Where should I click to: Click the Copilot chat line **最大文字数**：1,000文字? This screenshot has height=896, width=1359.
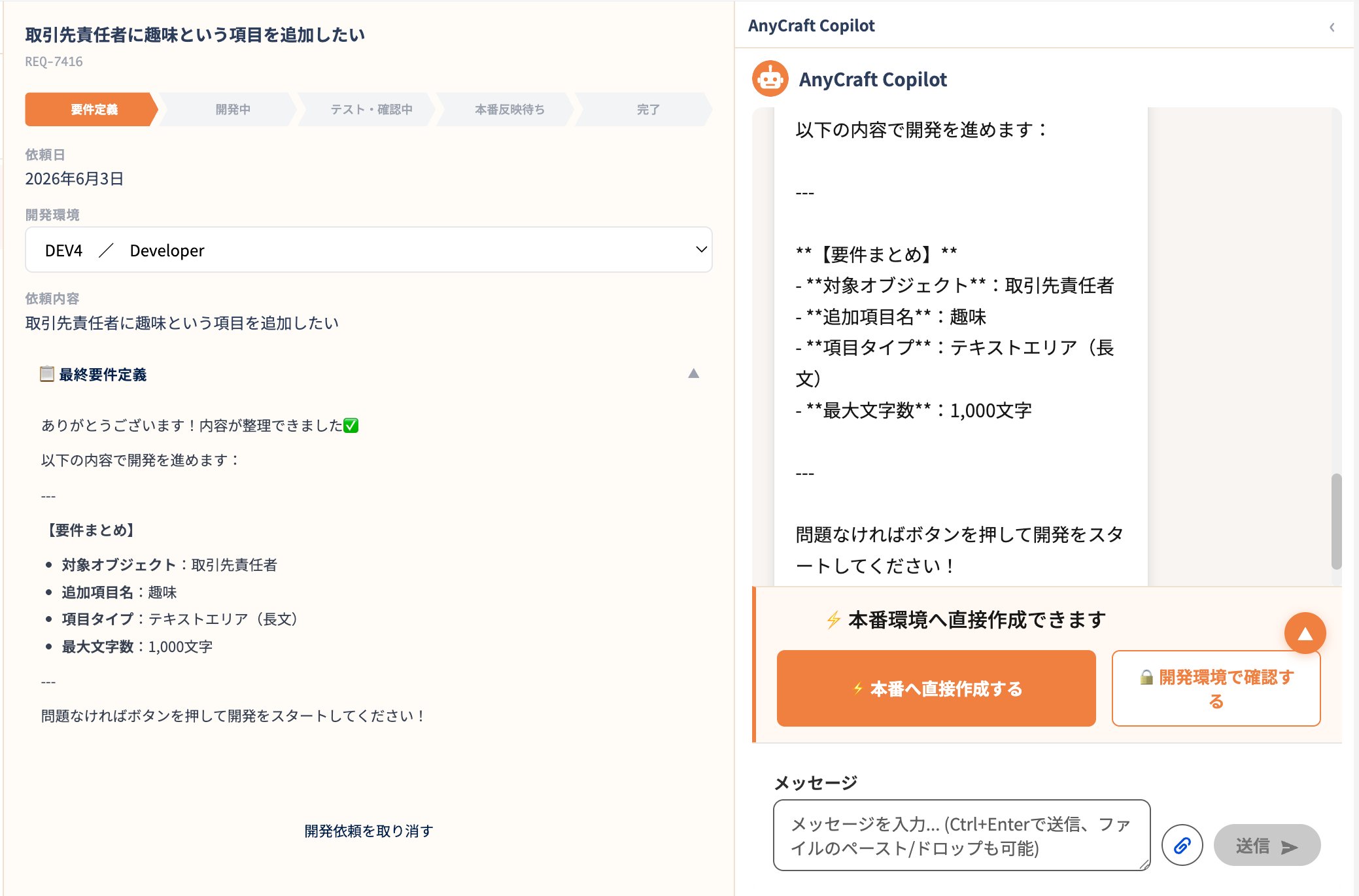(x=913, y=410)
